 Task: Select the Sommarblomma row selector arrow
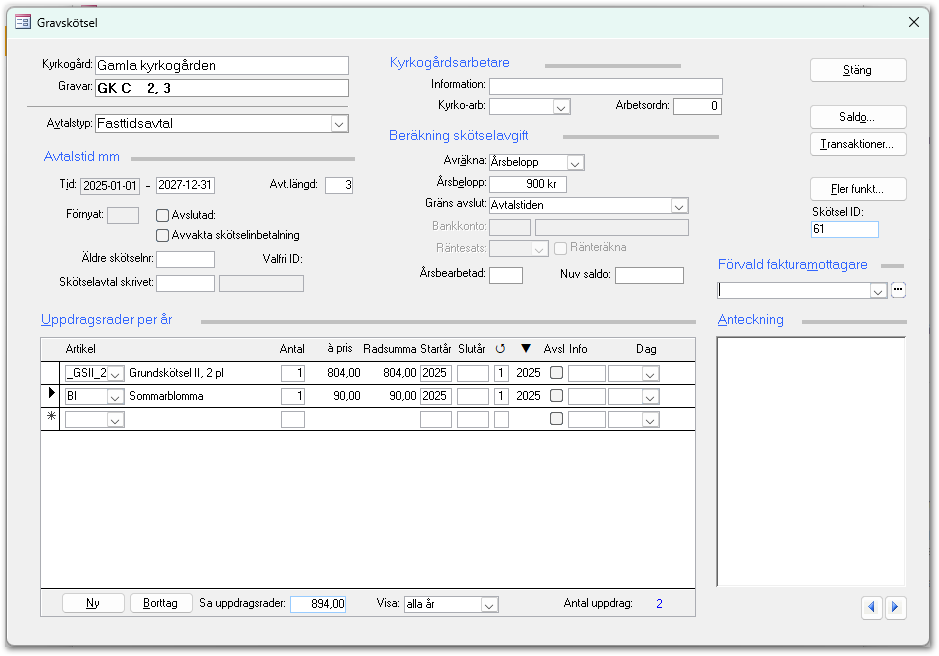(51, 394)
